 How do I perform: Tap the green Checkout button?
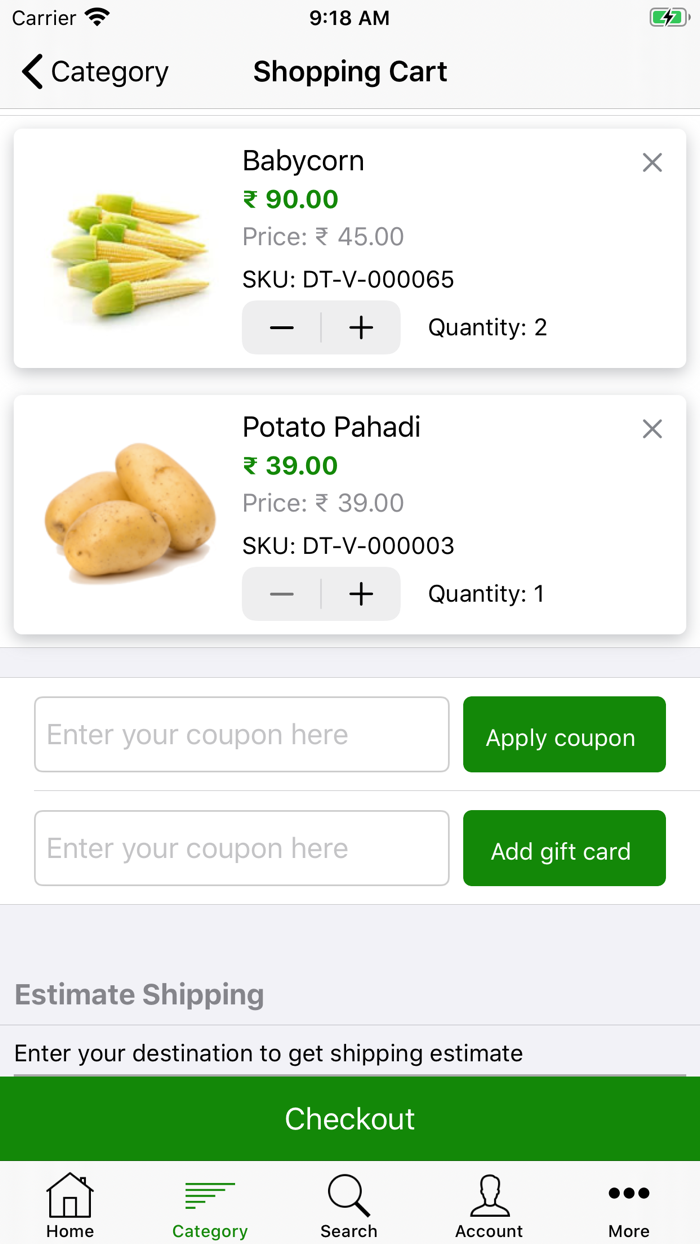pyautogui.click(x=350, y=1118)
